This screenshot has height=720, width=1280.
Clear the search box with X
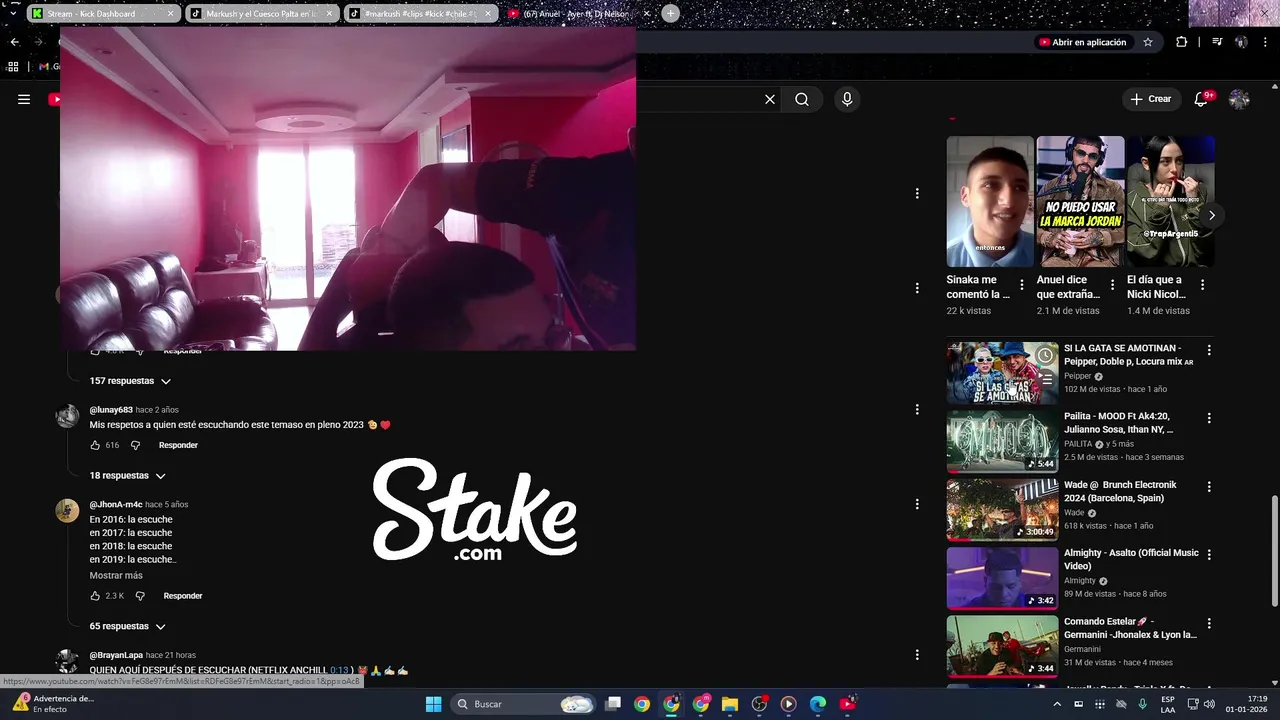(770, 99)
